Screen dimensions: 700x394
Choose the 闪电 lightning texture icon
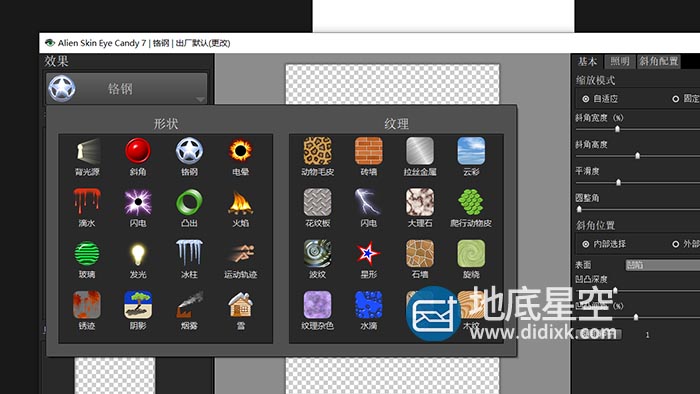369,203
